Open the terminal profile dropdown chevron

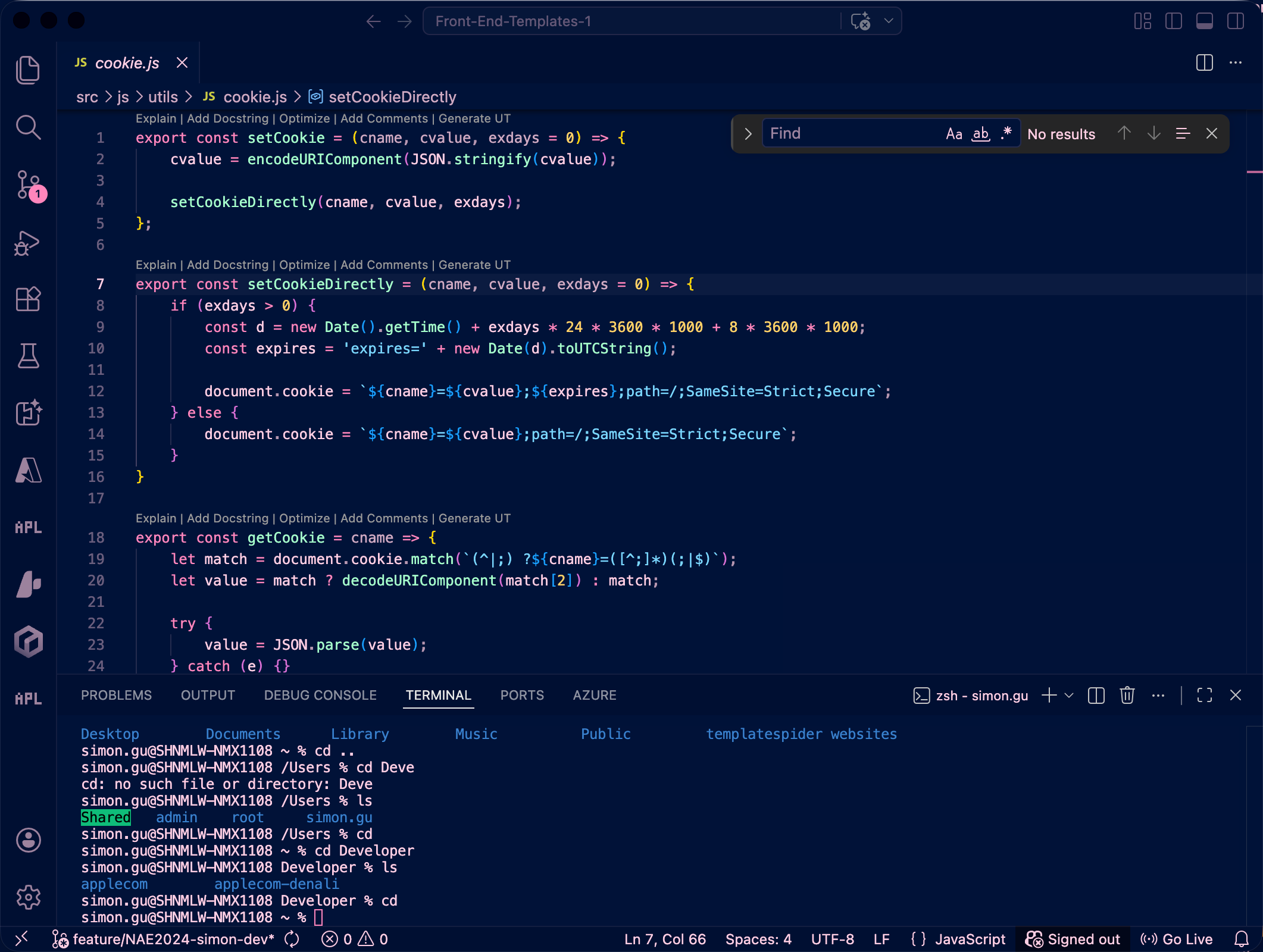(x=1070, y=695)
